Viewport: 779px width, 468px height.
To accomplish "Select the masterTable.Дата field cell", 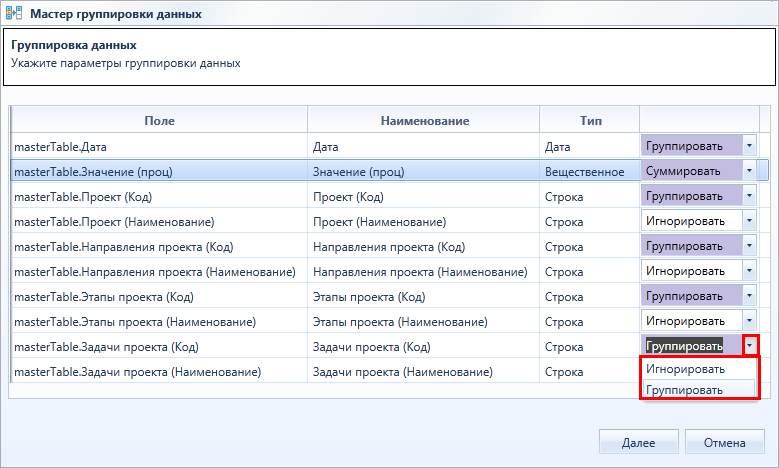I will click(x=159, y=147).
